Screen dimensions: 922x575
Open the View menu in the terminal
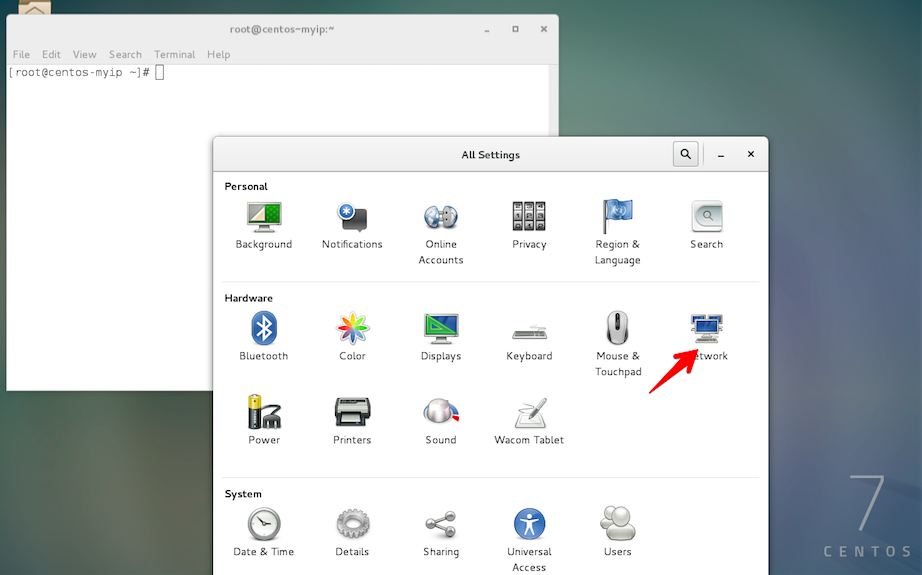click(85, 54)
